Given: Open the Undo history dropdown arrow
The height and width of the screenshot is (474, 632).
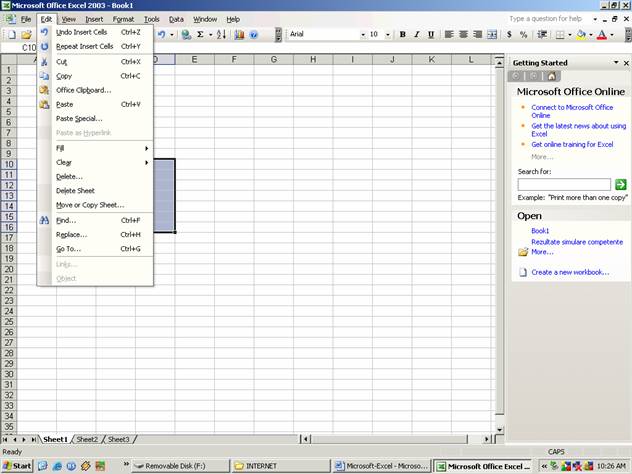Looking at the screenshot, I should [x=172, y=35].
